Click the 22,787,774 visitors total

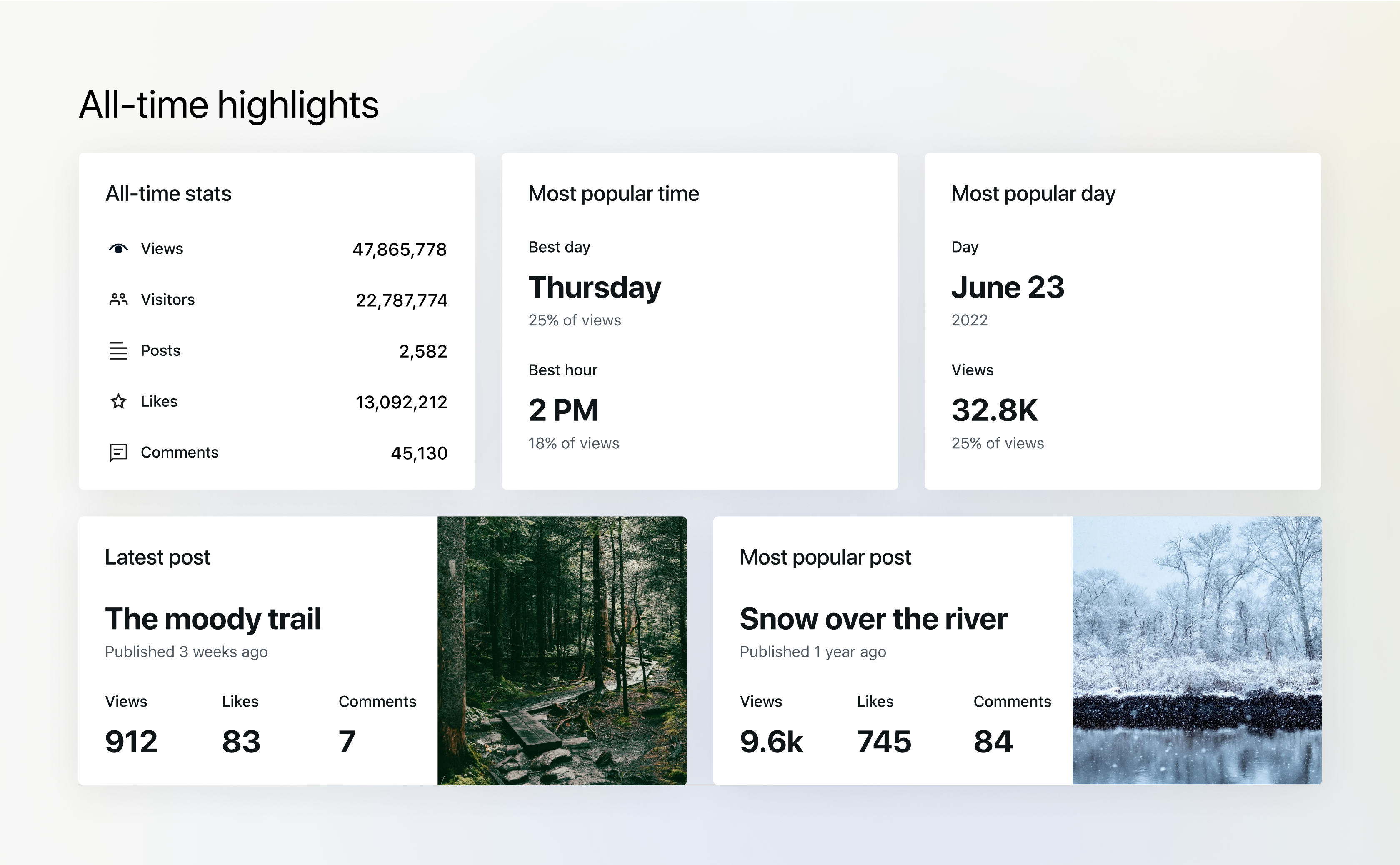[x=401, y=300]
